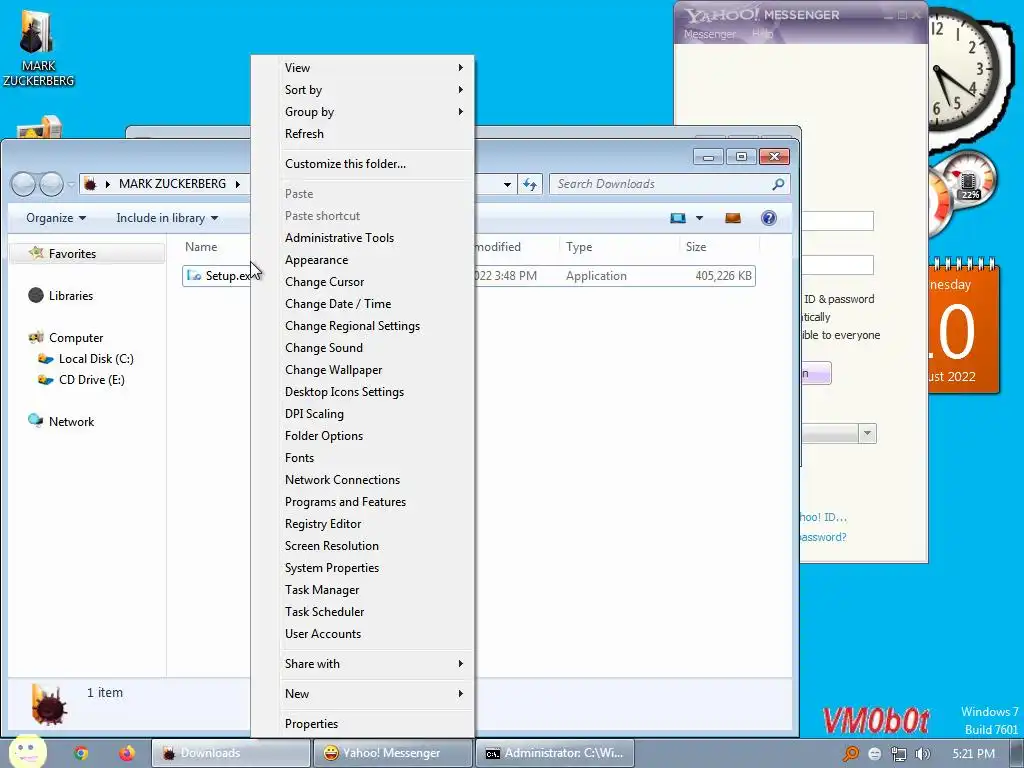Select Local Disk (C:) in navigation pane
1024x768 pixels.
[x=96, y=359]
